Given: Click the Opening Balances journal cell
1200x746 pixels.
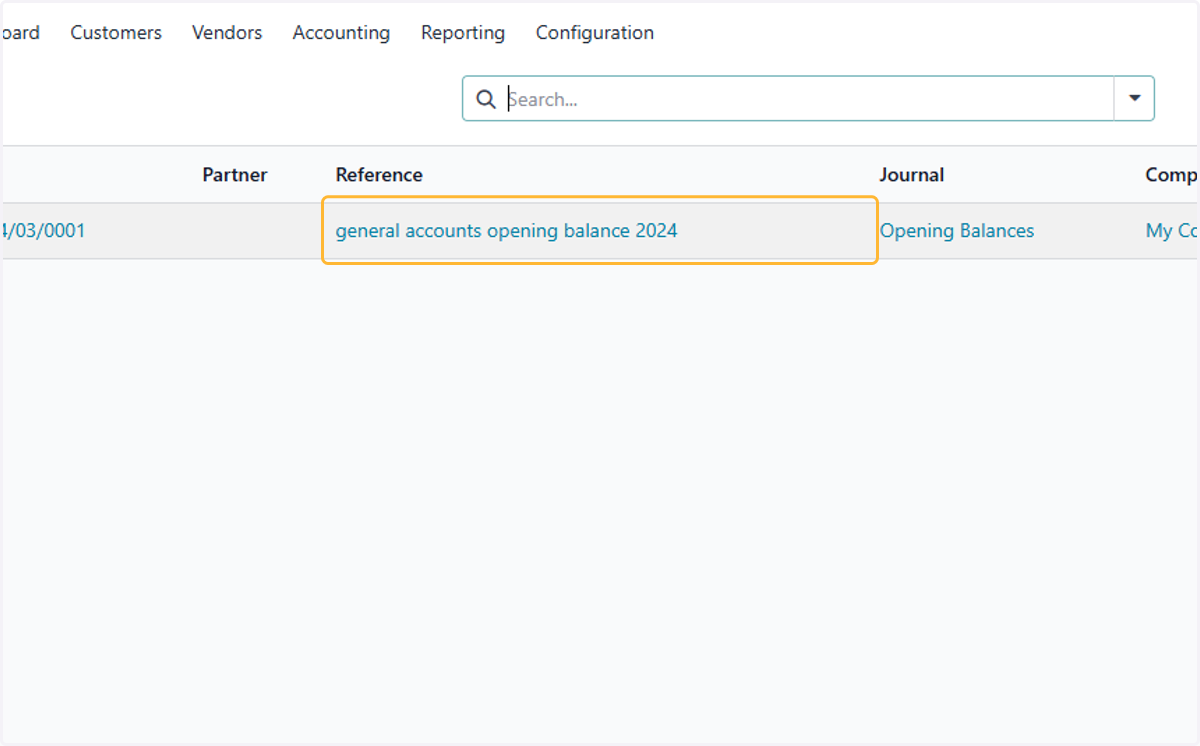Looking at the screenshot, I should (x=956, y=231).
